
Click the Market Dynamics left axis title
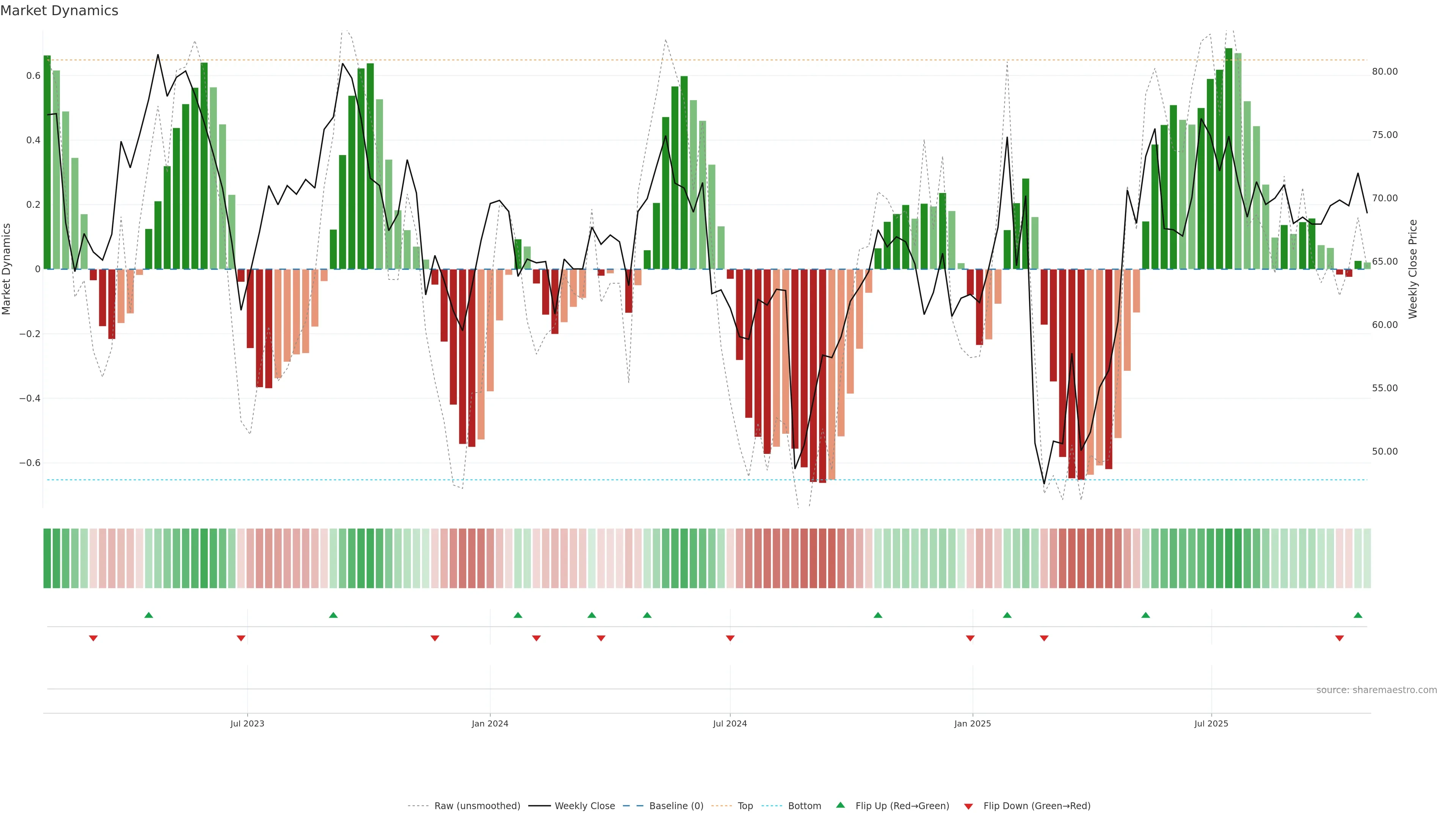click(x=7, y=269)
